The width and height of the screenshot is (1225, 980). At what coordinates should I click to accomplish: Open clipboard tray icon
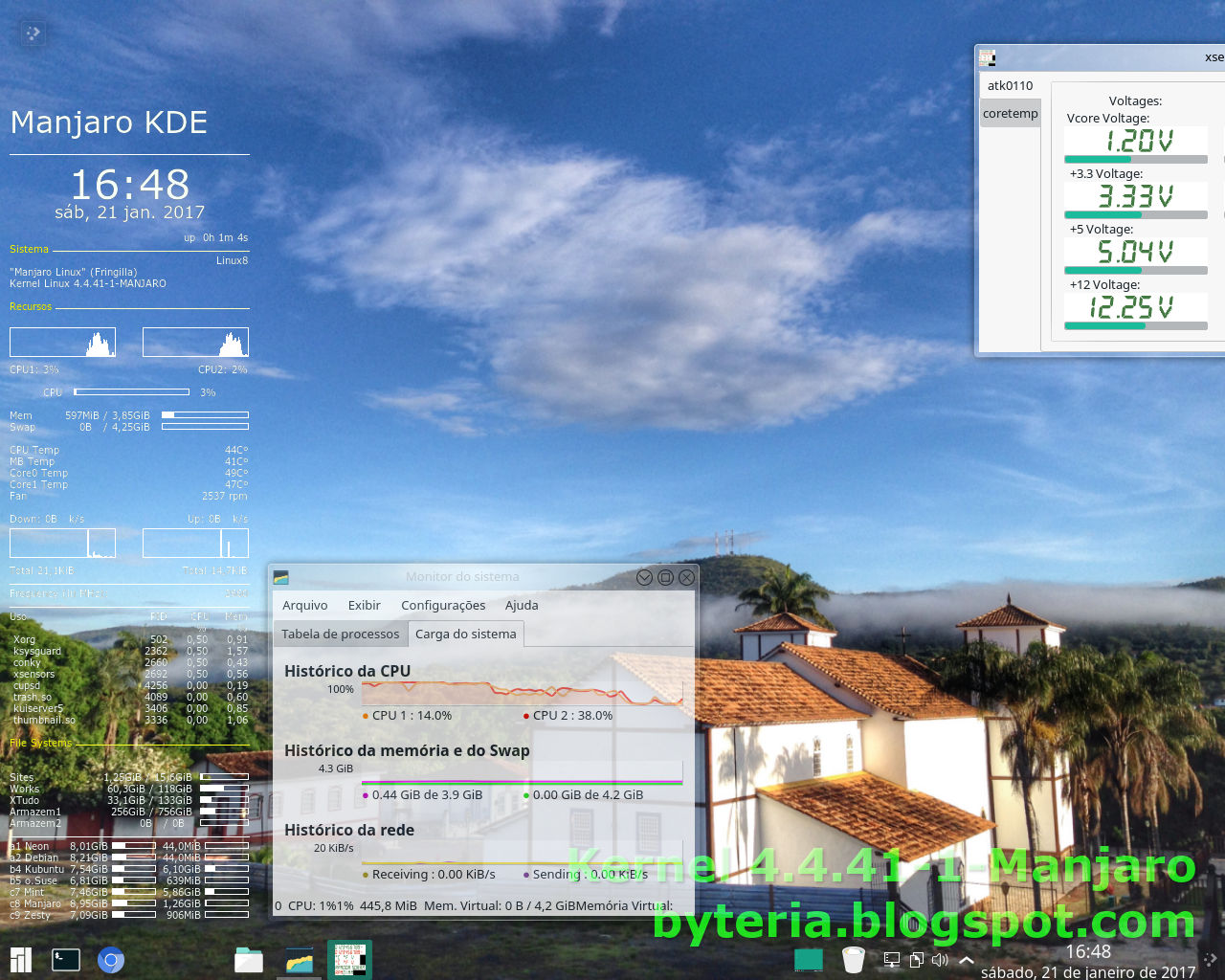[x=916, y=960]
